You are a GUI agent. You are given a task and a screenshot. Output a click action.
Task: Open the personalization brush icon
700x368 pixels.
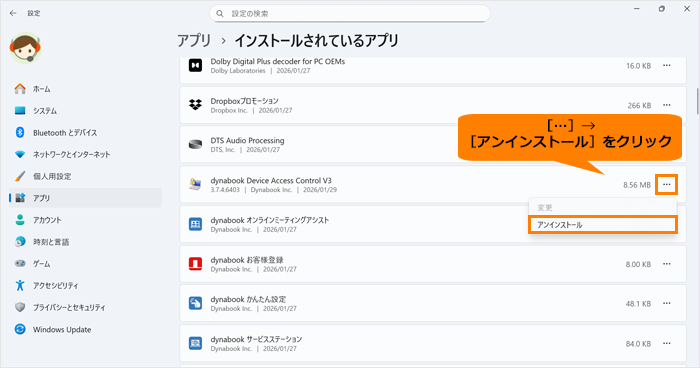[20, 176]
